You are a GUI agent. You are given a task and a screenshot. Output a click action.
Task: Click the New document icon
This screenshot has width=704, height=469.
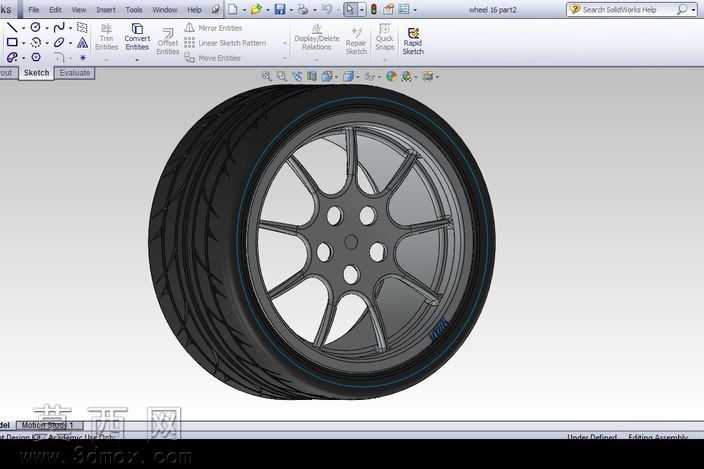tap(233, 9)
